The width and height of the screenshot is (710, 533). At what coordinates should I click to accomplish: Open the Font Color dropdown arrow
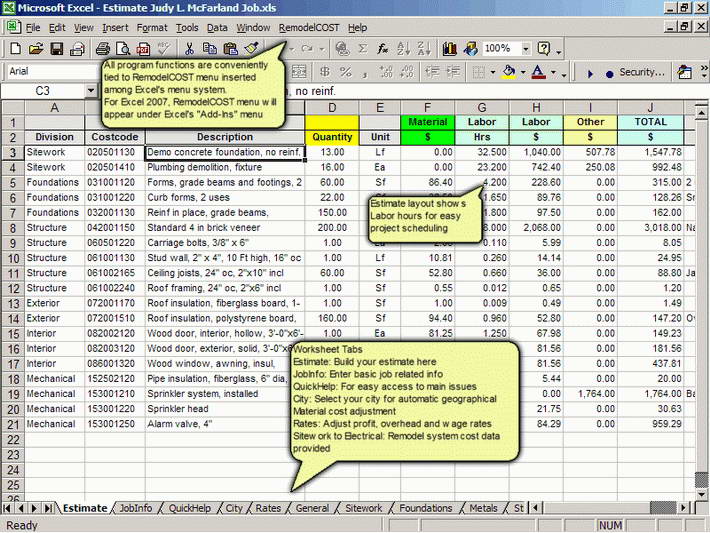pyautogui.click(x=553, y=72)
